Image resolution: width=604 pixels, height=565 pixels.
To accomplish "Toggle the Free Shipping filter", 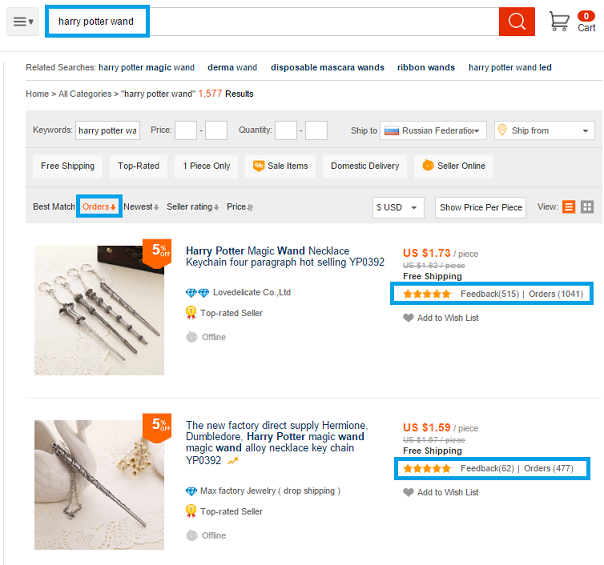I will coord(68,166).
